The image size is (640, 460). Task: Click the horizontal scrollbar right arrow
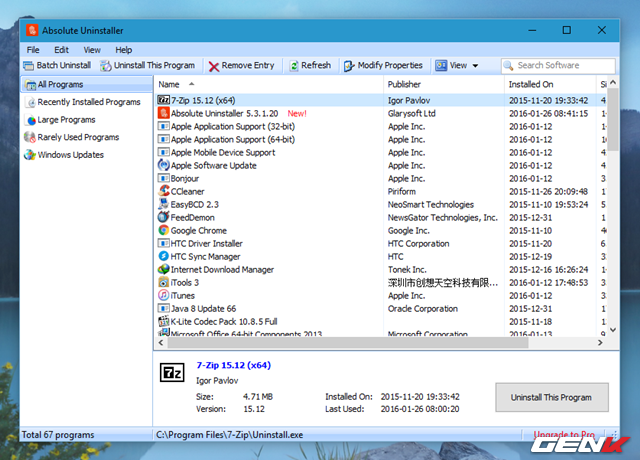pyautogui.click(x=600, y=343)
